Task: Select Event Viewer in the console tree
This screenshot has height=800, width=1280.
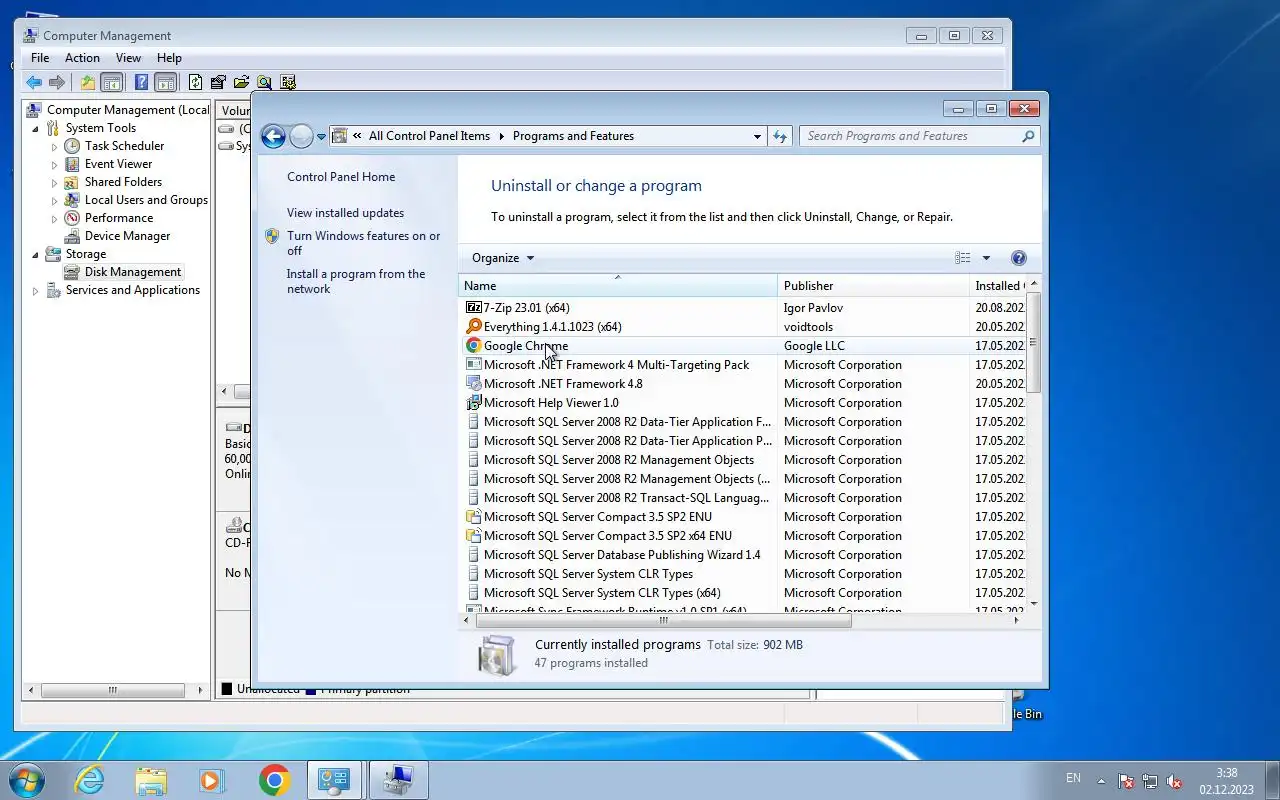Action: pos(118,164)
